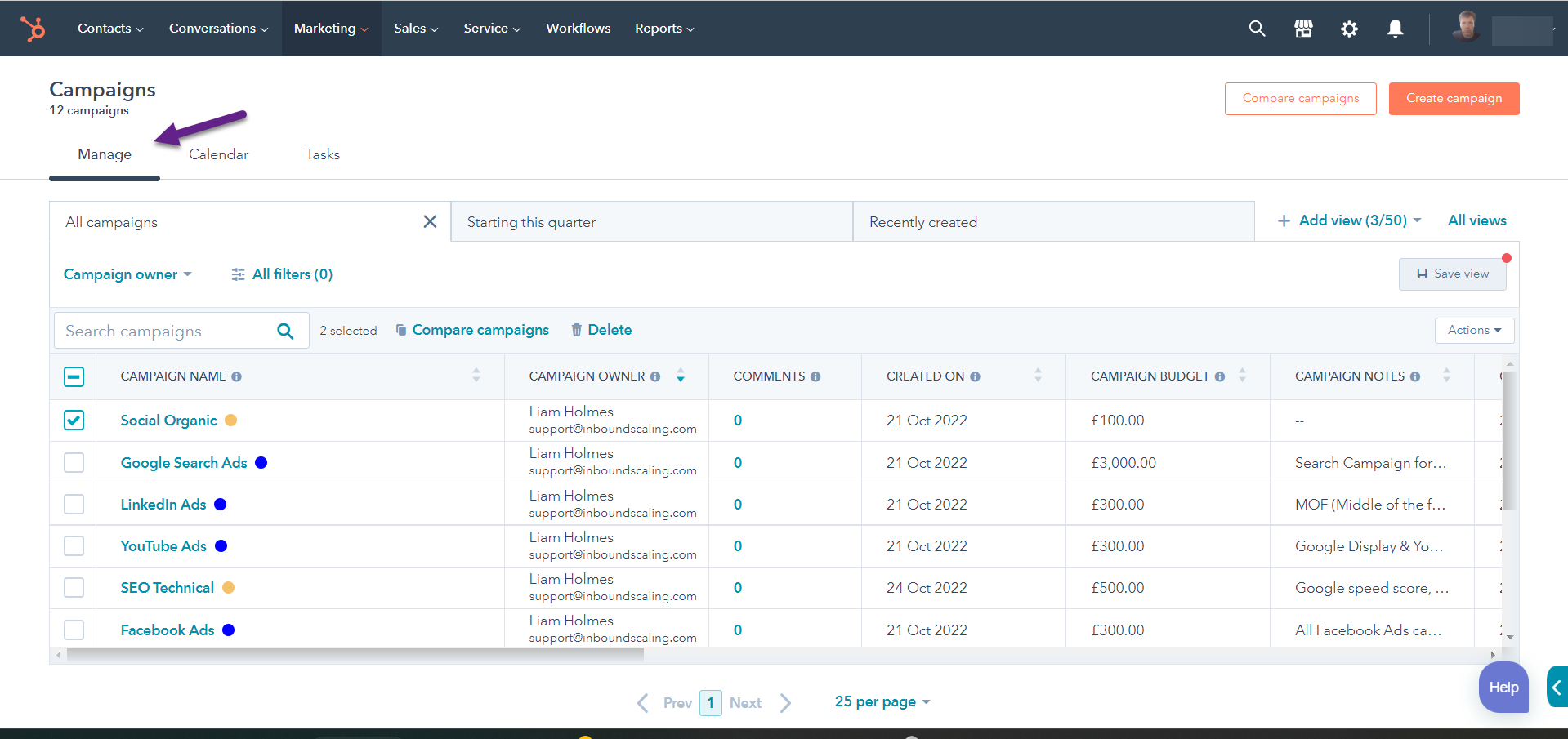The image size is (1568, 739).
Task: Open the Sales dropdown menu
Action: click(416, 29)
